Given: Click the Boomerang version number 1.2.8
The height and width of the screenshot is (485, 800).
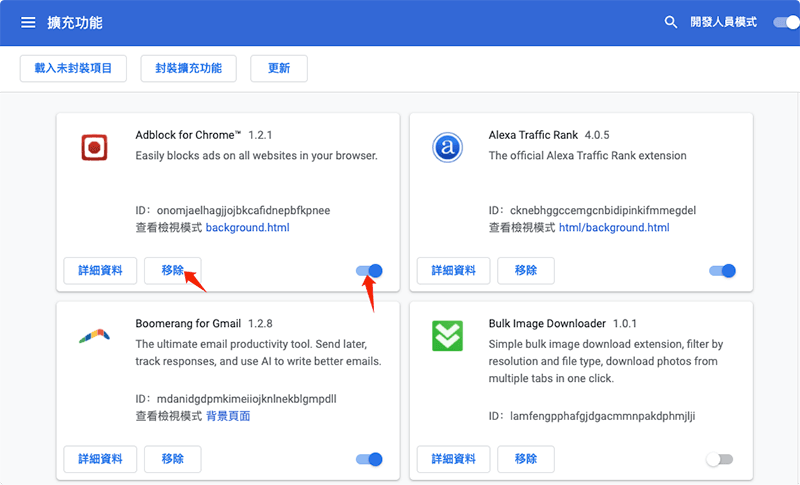Looking at the screenshot, I should (260, 323).
